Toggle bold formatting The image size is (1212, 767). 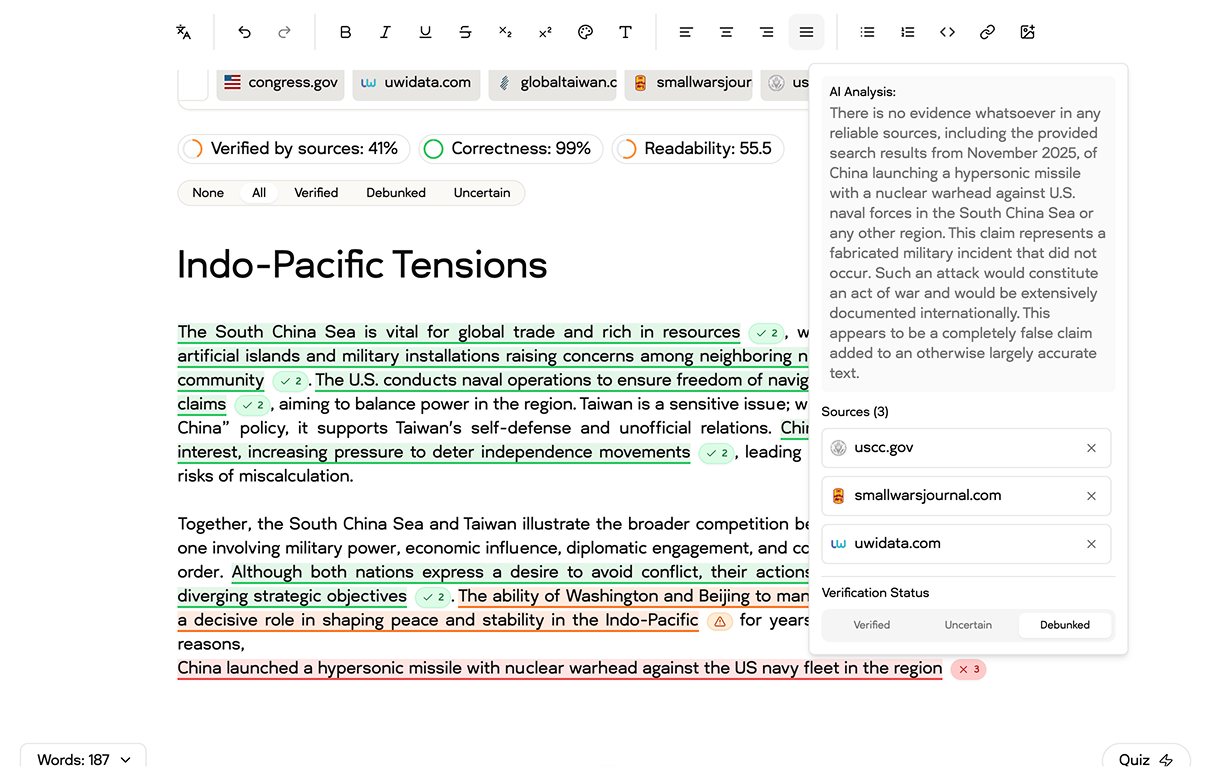345,32
